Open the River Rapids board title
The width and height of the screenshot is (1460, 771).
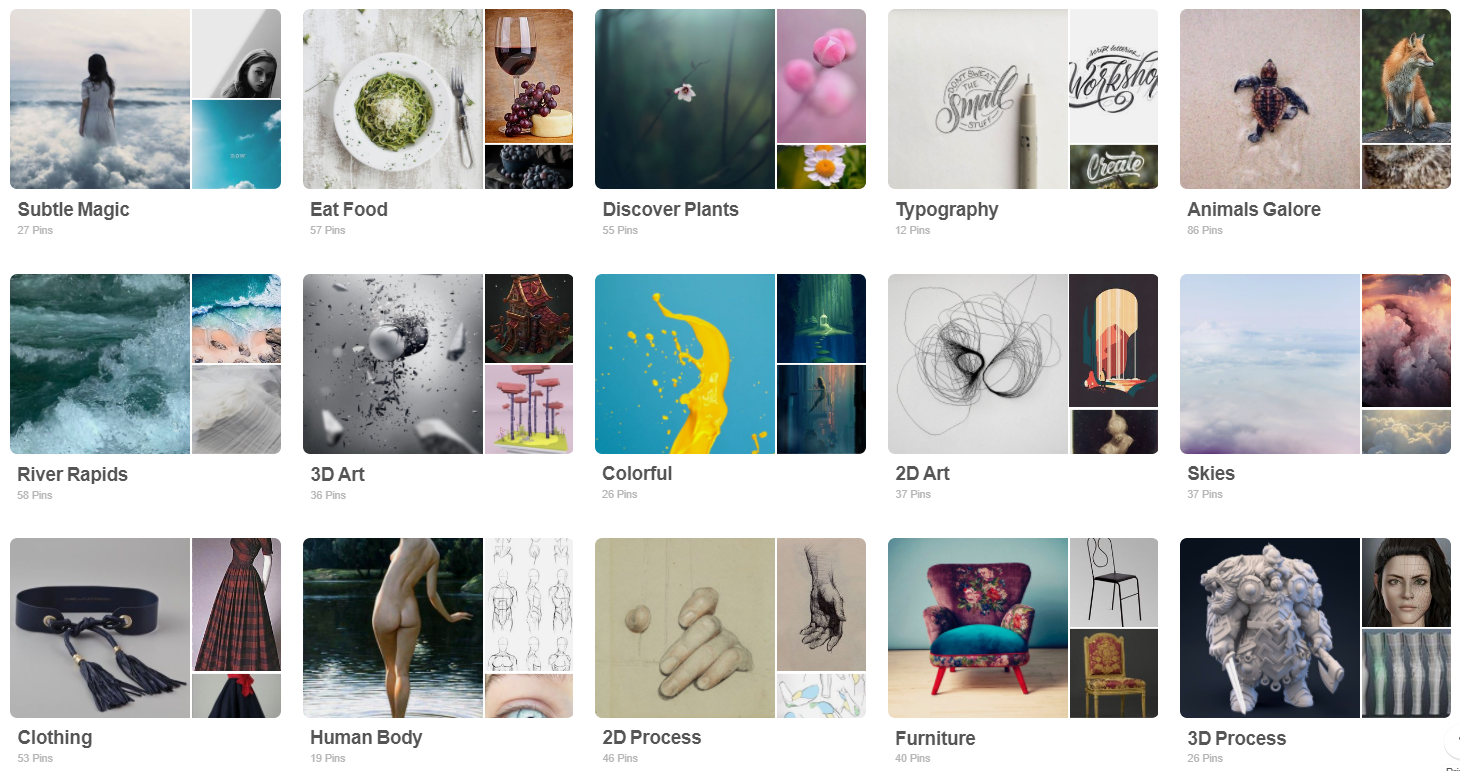click(x=73, y=474)
